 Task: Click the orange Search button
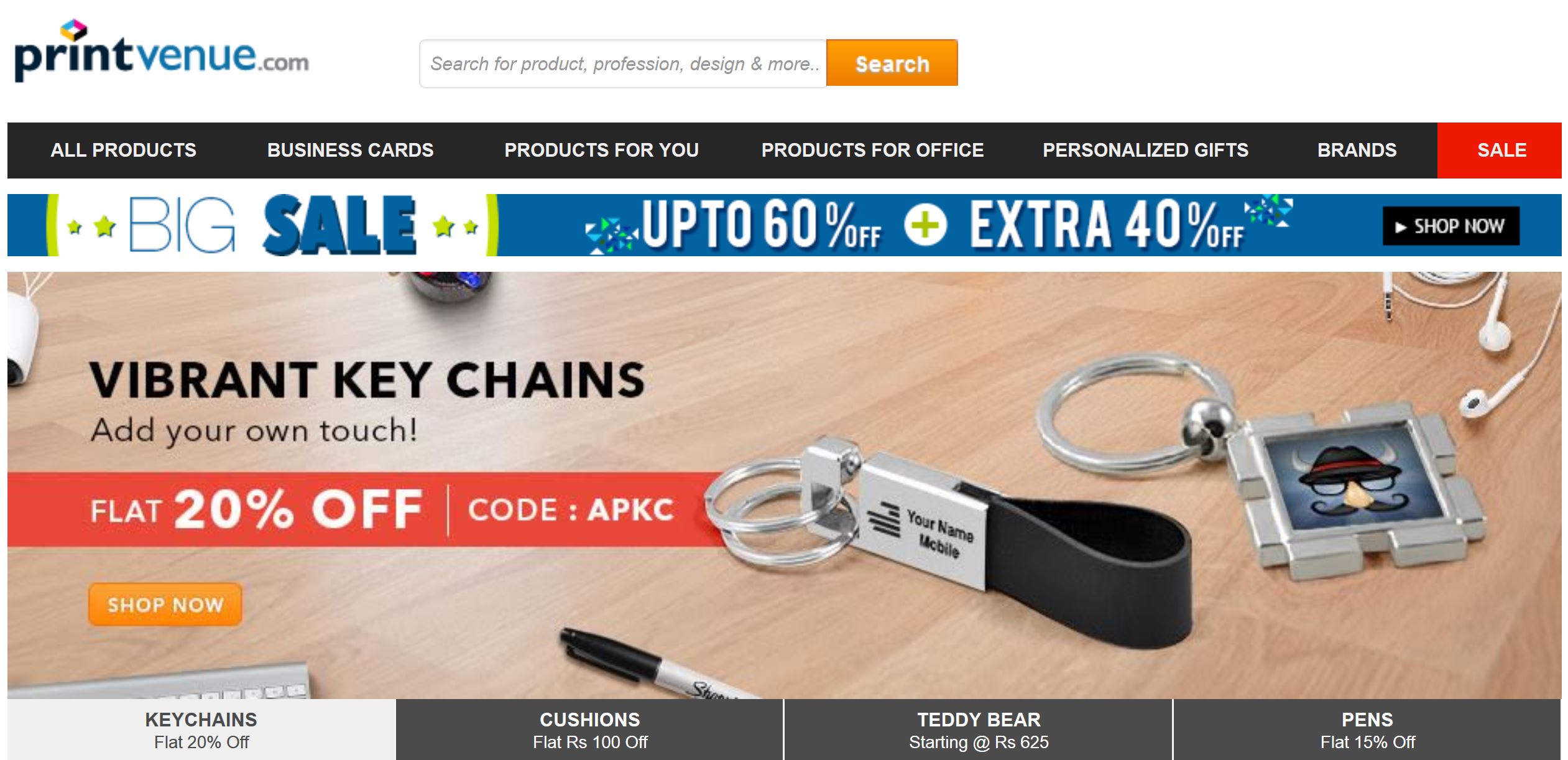[x=892, y=63]
